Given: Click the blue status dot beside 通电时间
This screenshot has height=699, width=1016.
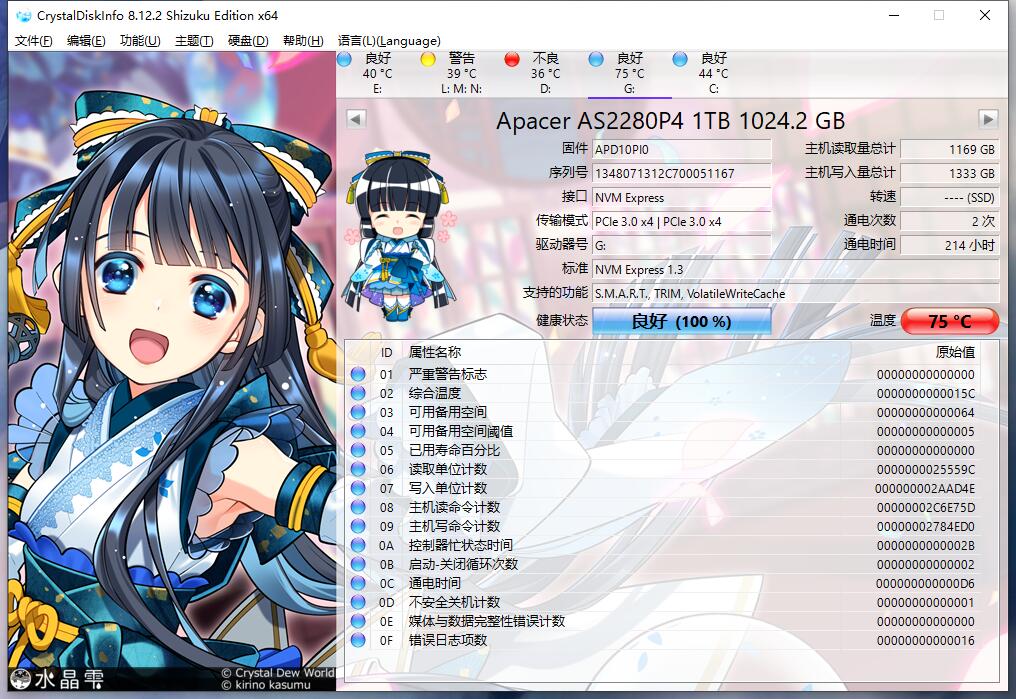Looking at the screenshot, I should coord(358,583).
